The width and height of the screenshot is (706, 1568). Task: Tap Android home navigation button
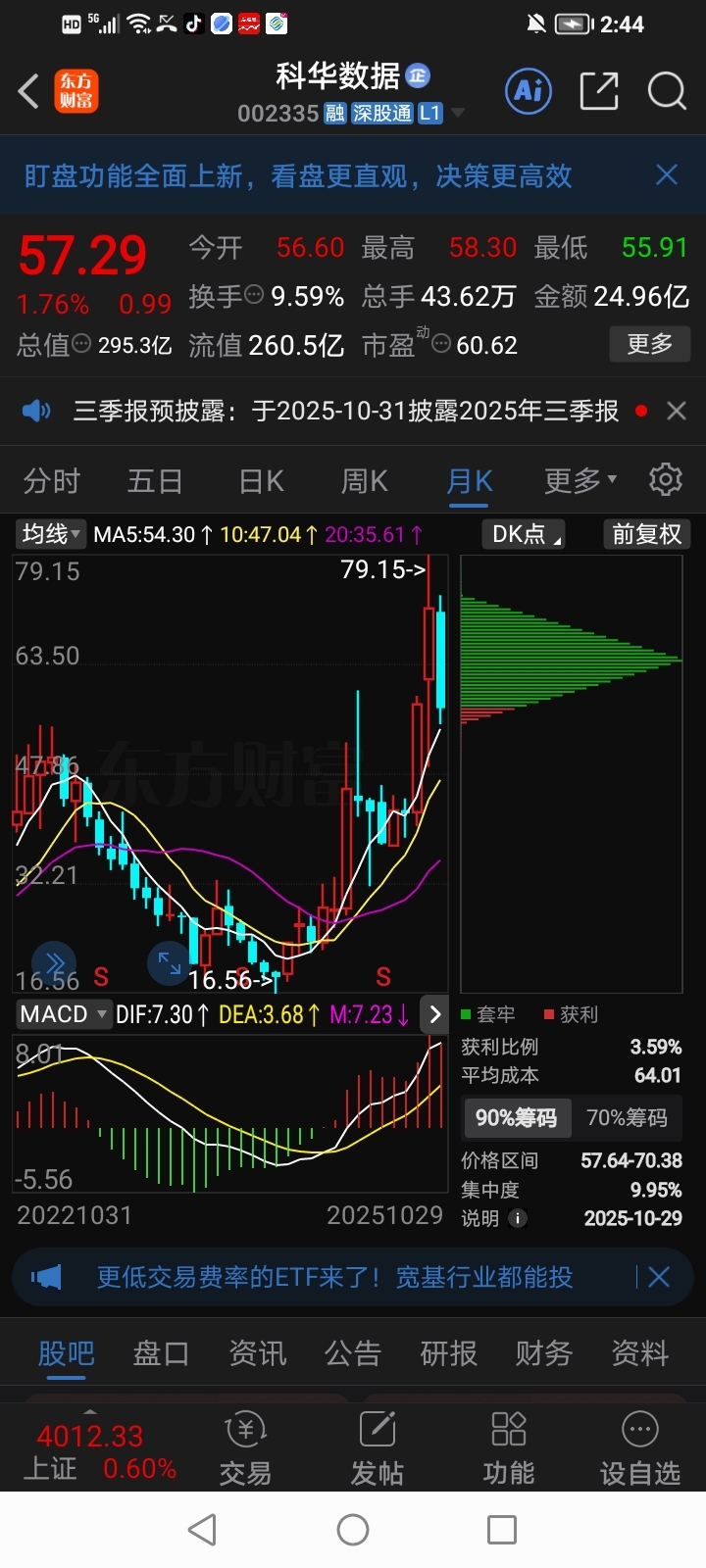[x=353, y=1530]
